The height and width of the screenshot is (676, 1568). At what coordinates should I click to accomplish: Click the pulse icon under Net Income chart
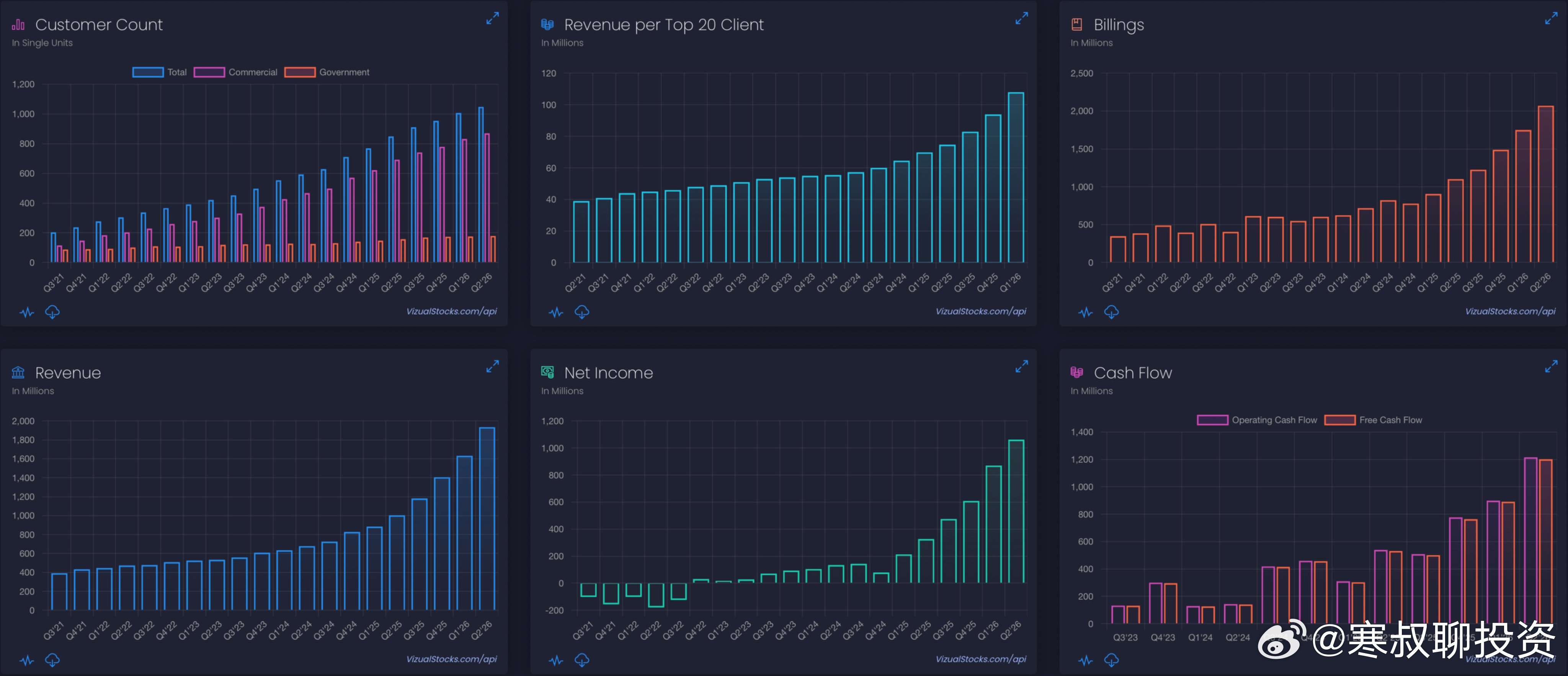(556, 660)
